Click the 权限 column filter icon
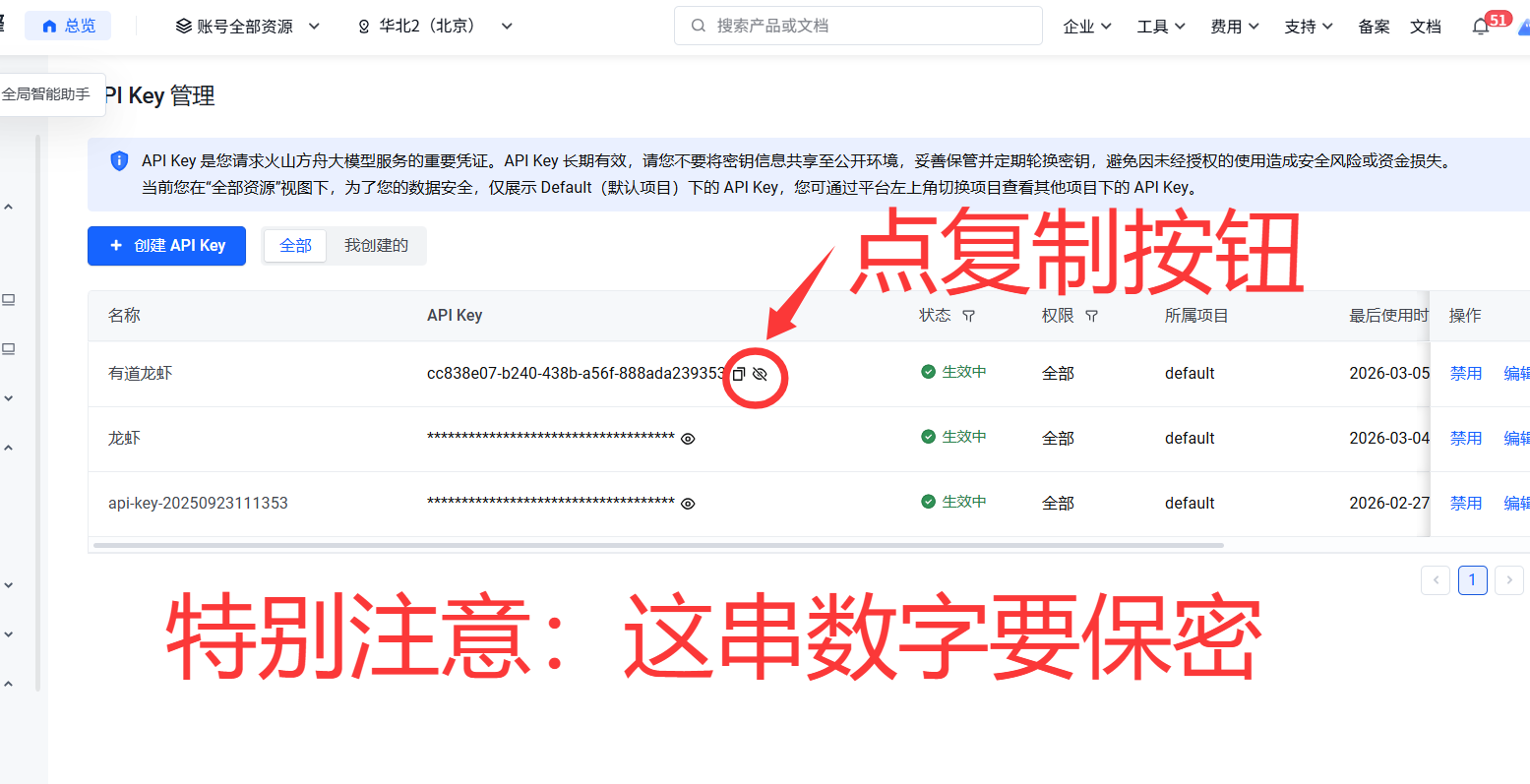Screen dimensions: 1530x784 coord(1091,316)
